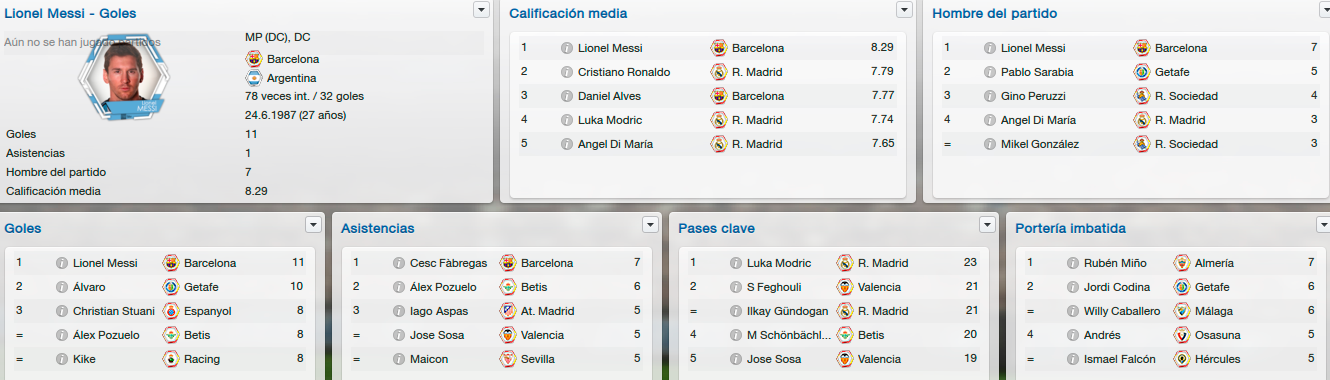Open dropdown arrow of Asistencias panel
The width and height of the screenshot is (1330, 380).
tap(651, 224)
